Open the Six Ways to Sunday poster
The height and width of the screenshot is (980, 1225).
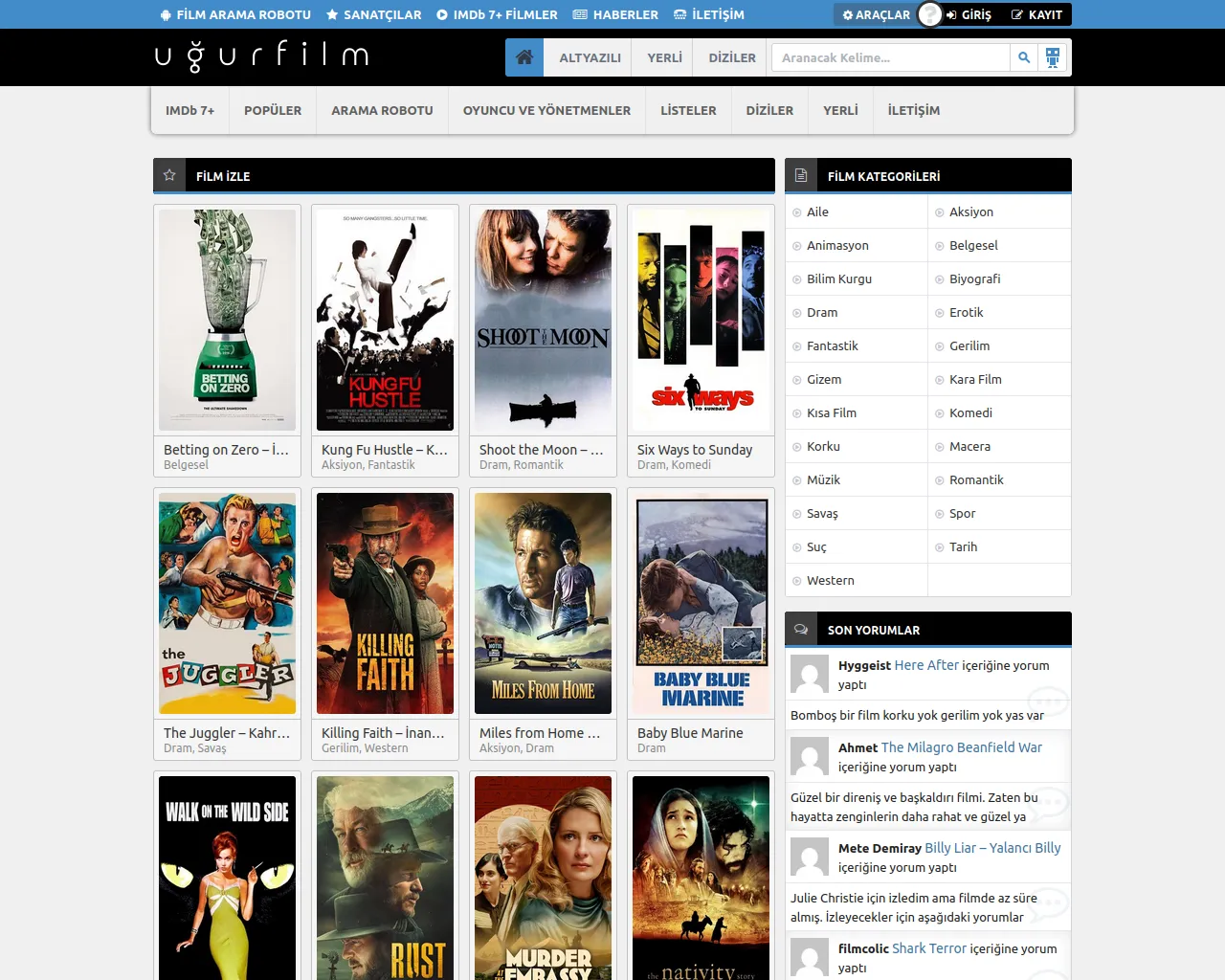click(701, 320)
